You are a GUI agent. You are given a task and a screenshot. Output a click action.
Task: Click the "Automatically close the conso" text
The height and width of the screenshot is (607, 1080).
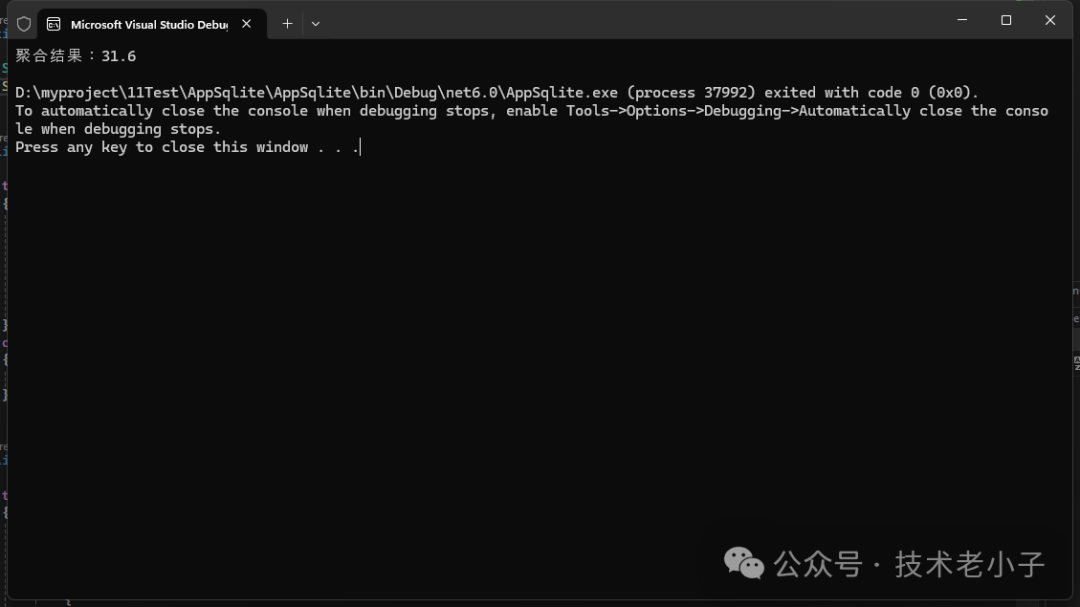pos(922,111)
